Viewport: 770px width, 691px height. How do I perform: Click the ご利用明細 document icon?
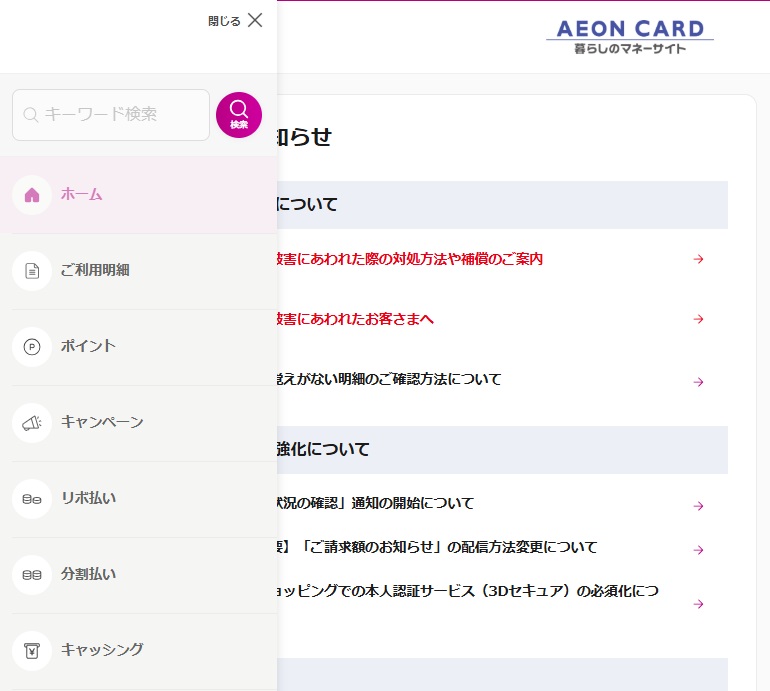pyautogui.click(x=32, y=271)
